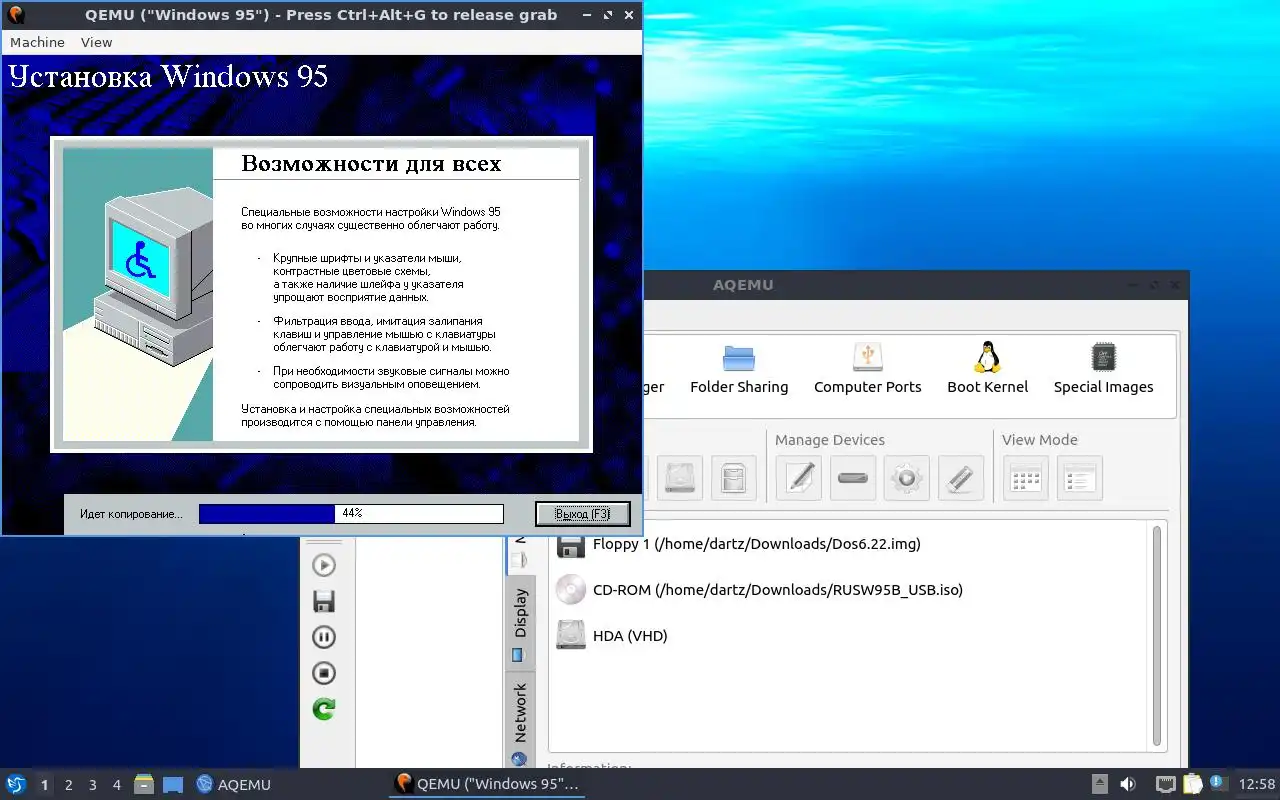
Task: Open the clipboard tray icon
Action: 1192,784
